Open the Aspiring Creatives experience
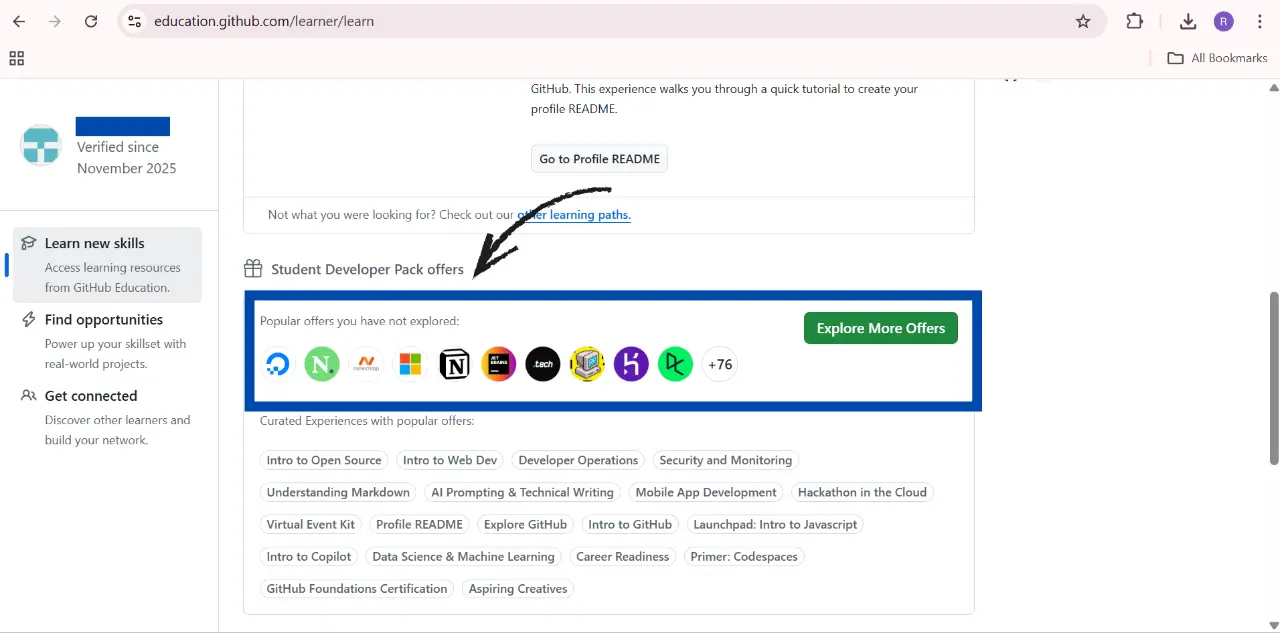Viewport: 1280px width, 633px height. click(518, 588)
